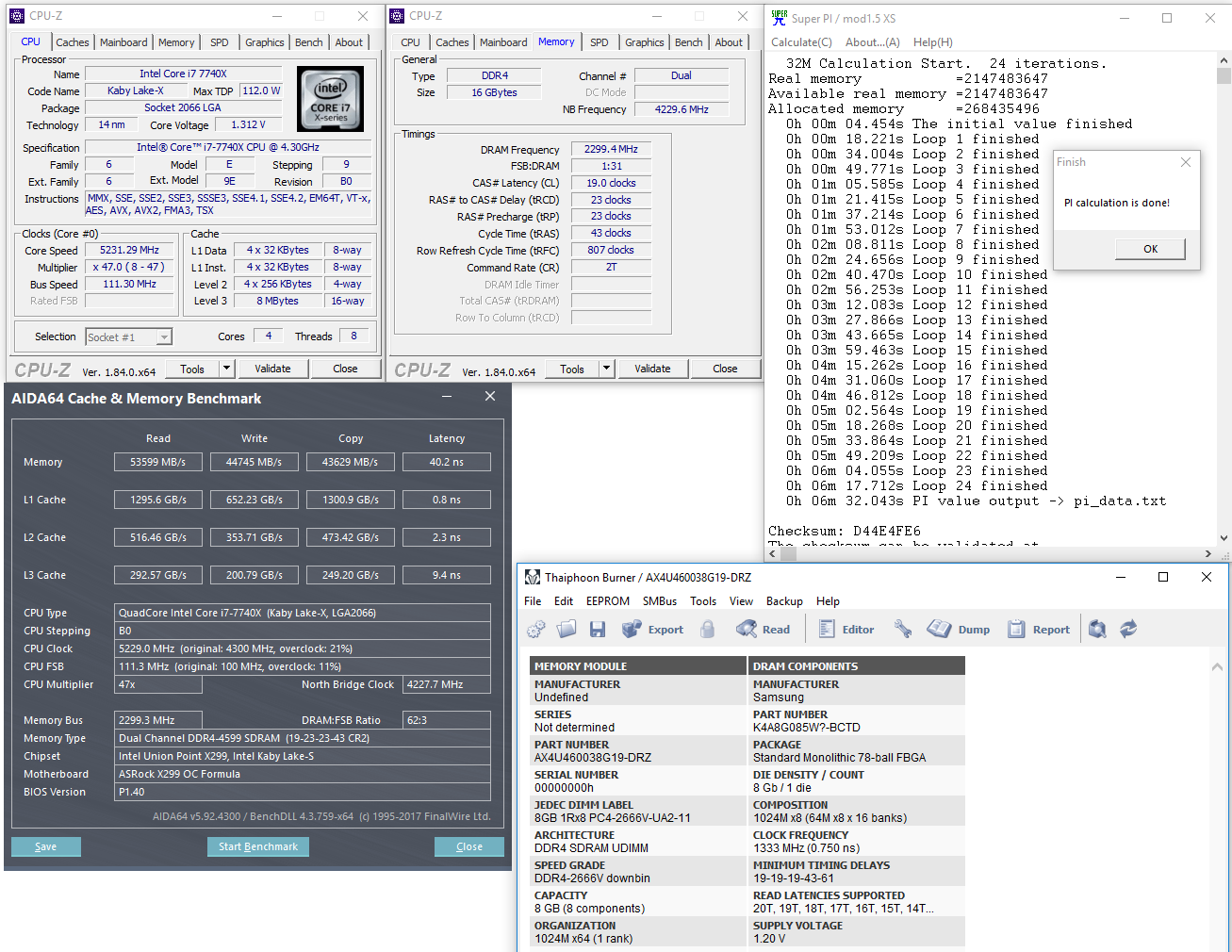
Task: Expand the Tools arrow in left CPU-Z window
Action: [226, 369]
